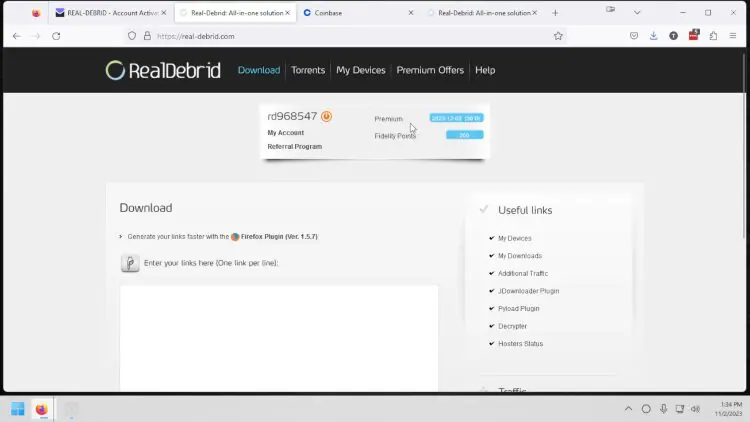
Task: Open Hosters Status useful link
Action: coord(520,344)
